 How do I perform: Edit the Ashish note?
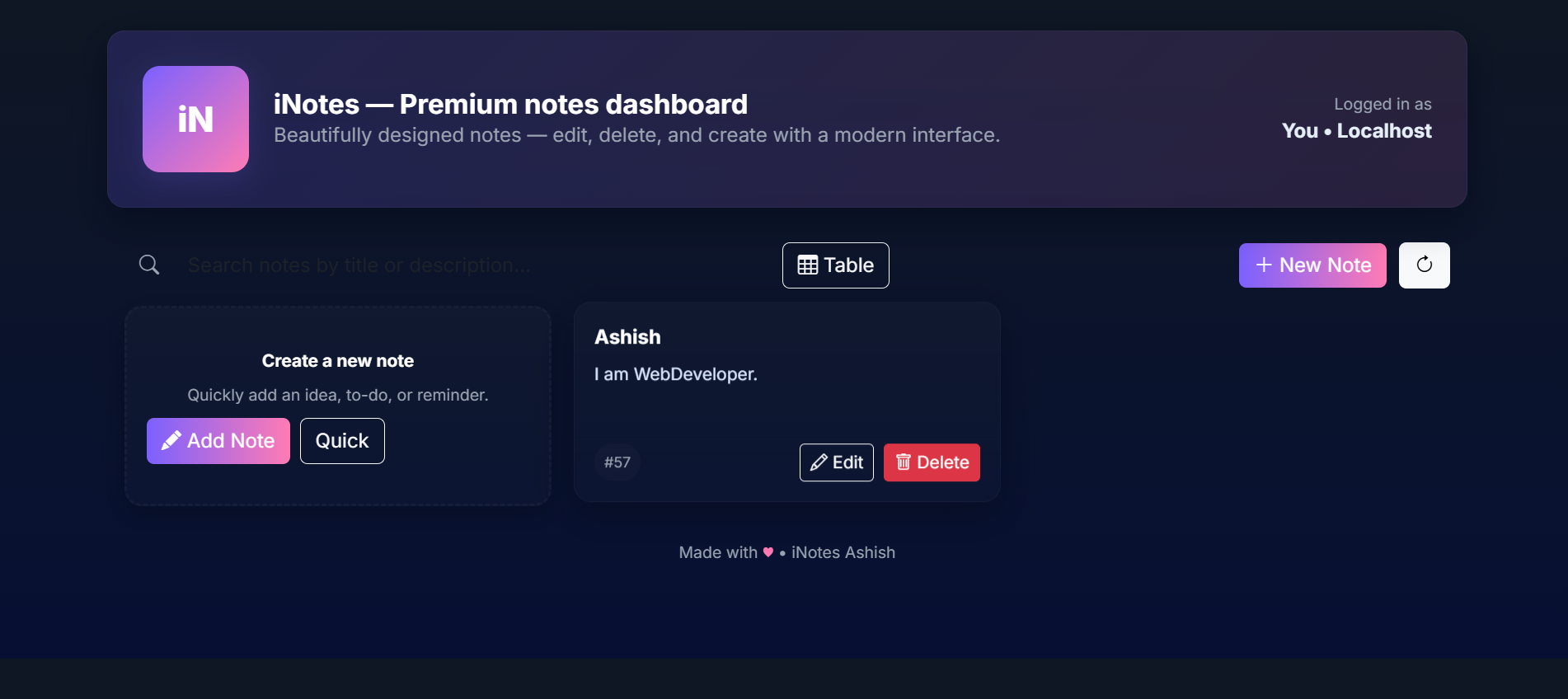pyautogui.click(x=836, y=462)
